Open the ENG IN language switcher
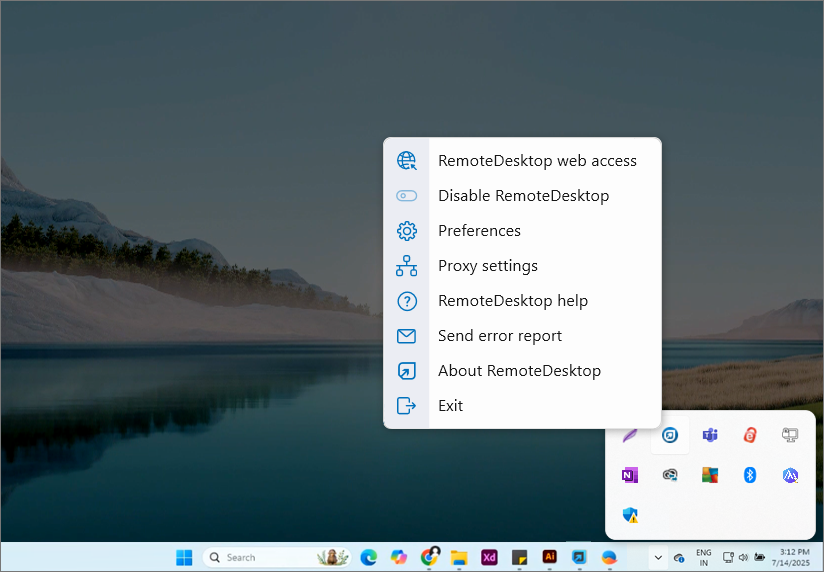This screenshot has height=572, width=824. pyautogui.click(x=704, y=557)
